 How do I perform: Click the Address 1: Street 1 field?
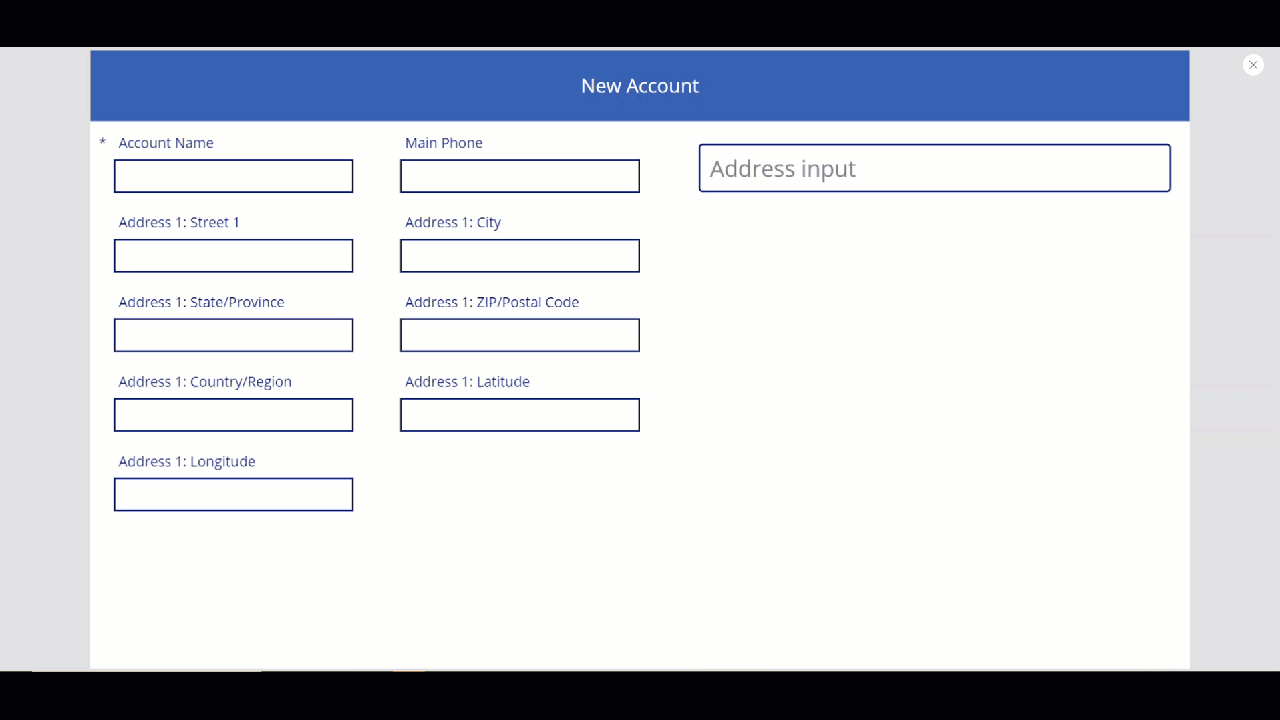point(233,255)
